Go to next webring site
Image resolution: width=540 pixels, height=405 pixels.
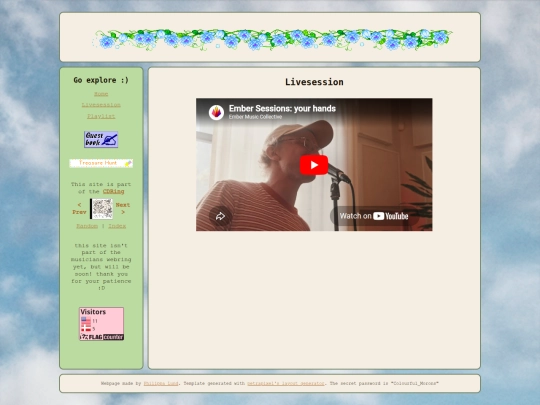point(123,208)
